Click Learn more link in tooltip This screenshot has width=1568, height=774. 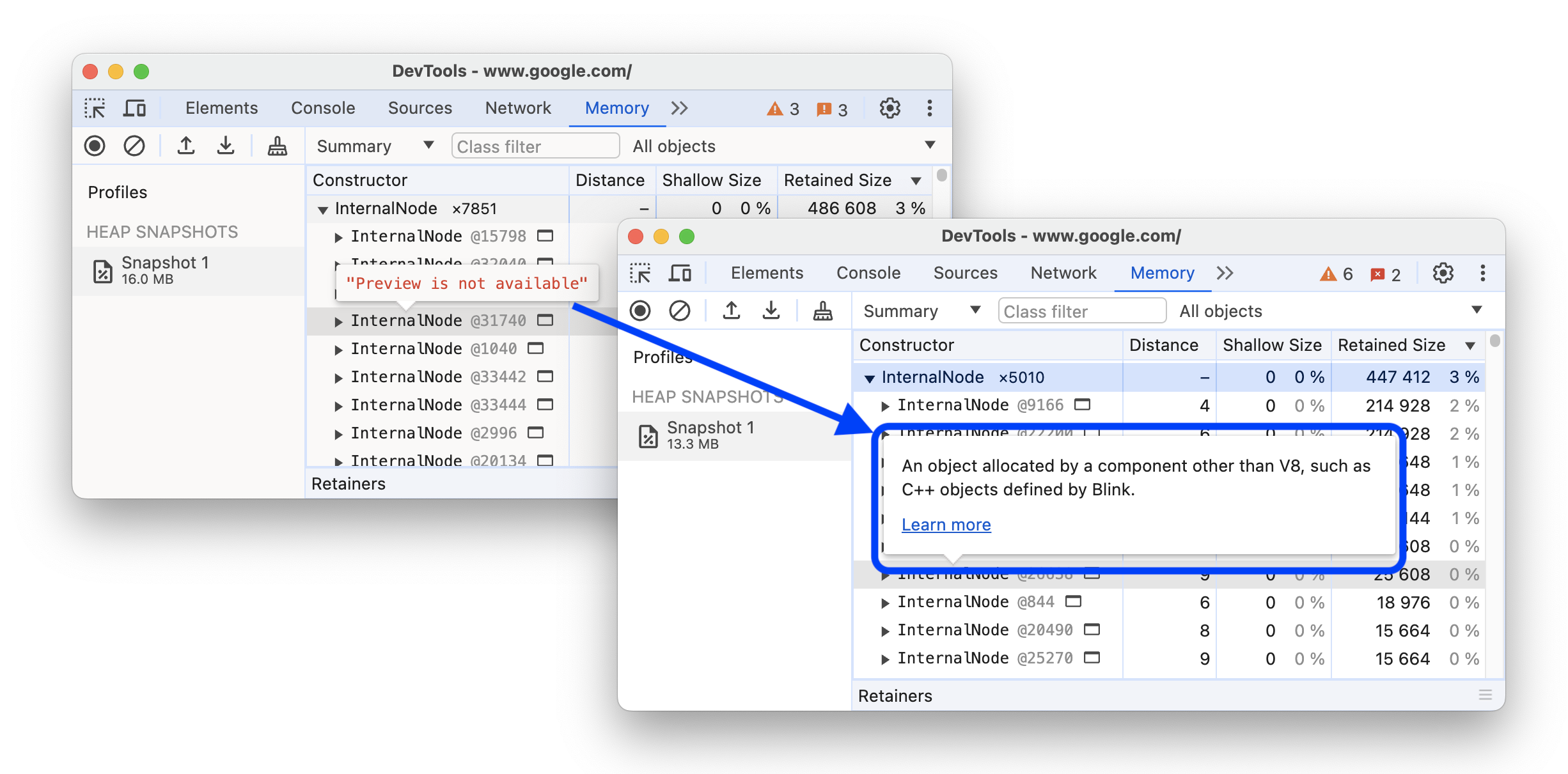(945, 525)
